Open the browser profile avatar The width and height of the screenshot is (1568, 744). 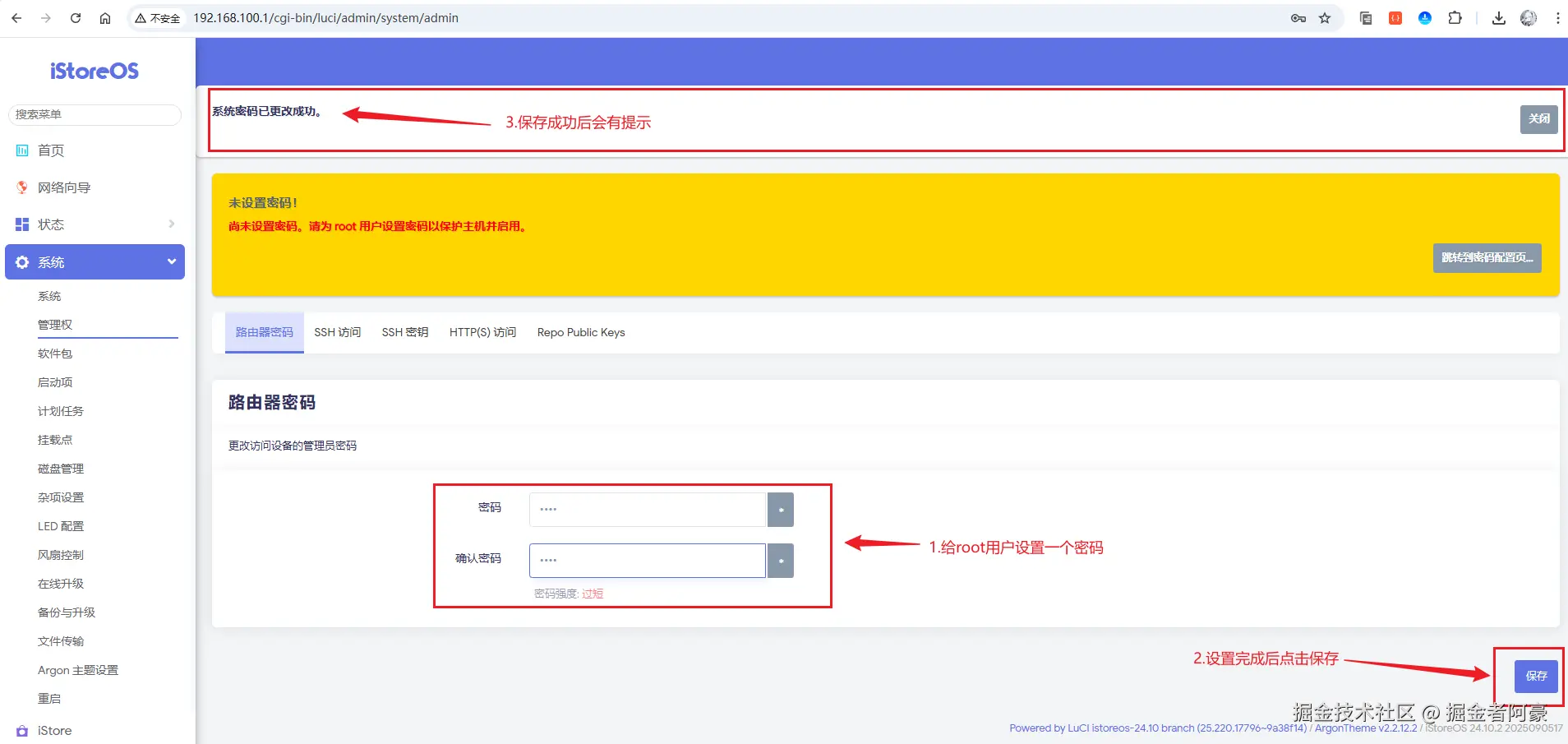click(x=1529, y=18)
